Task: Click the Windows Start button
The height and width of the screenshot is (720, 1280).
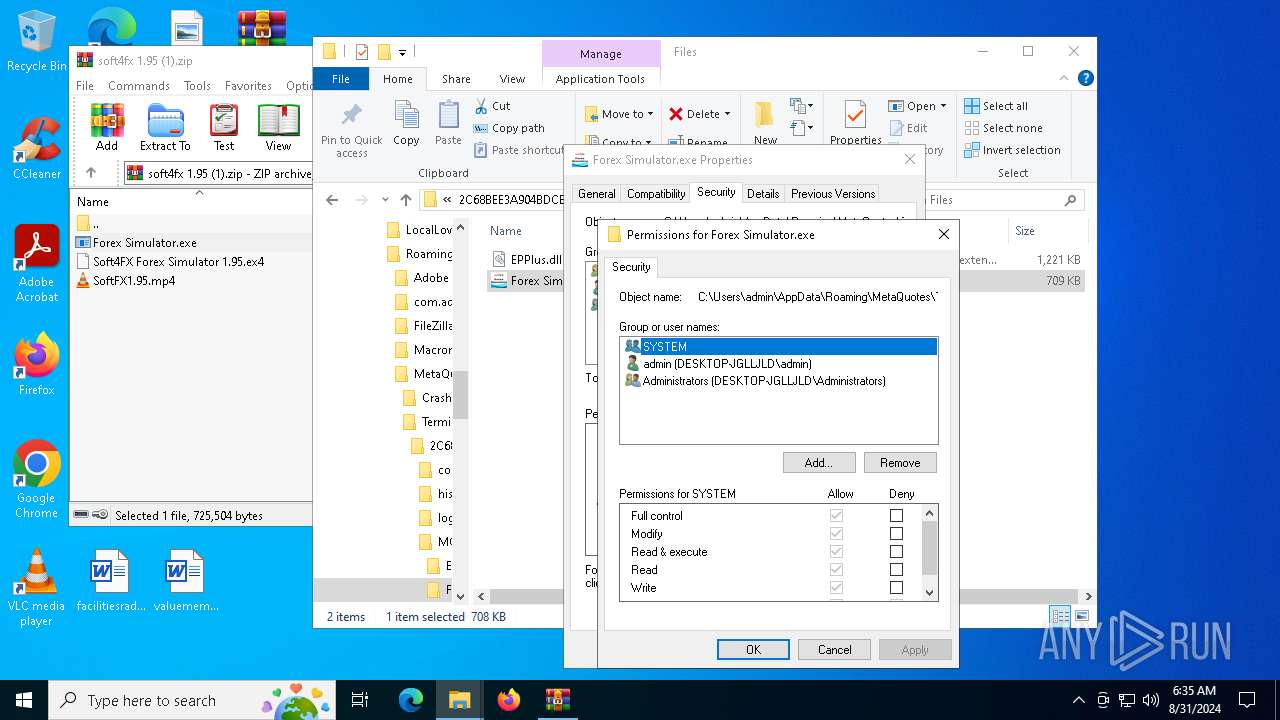Action: [x=24, y=700]
